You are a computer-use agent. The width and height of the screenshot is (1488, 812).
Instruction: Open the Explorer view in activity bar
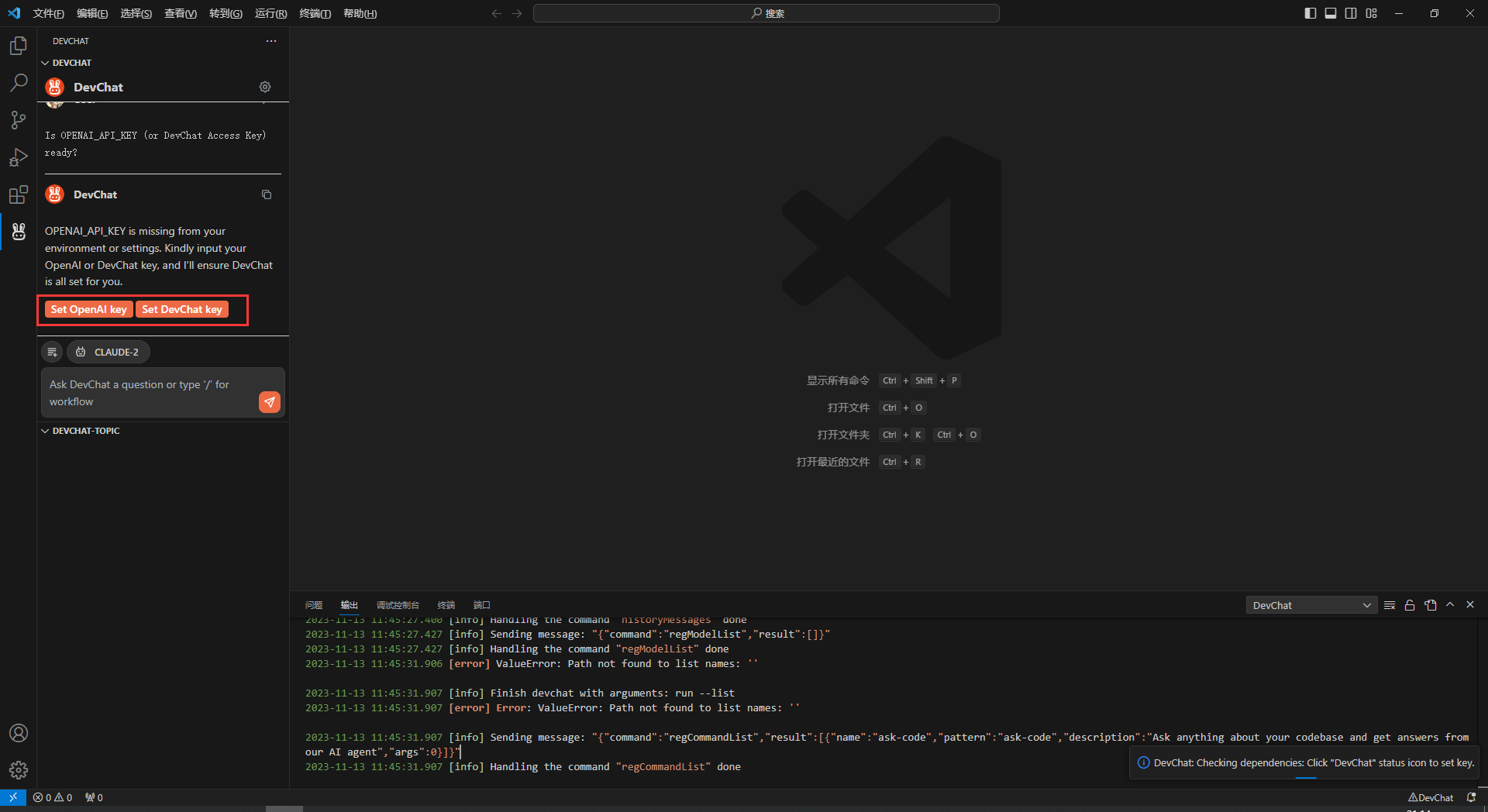[19, 46]
